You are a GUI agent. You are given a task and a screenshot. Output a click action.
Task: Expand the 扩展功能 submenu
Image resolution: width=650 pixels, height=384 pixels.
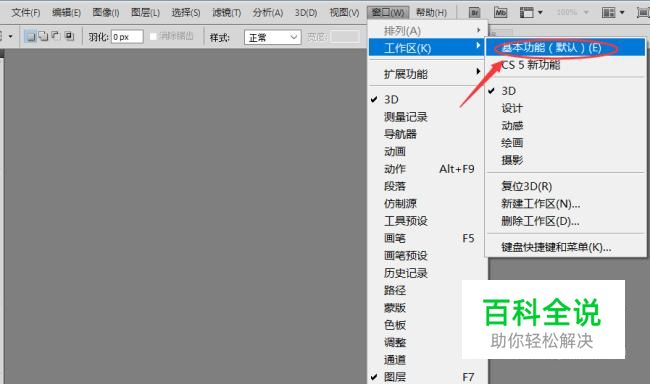pyautogui.click(x=427, y=74)
